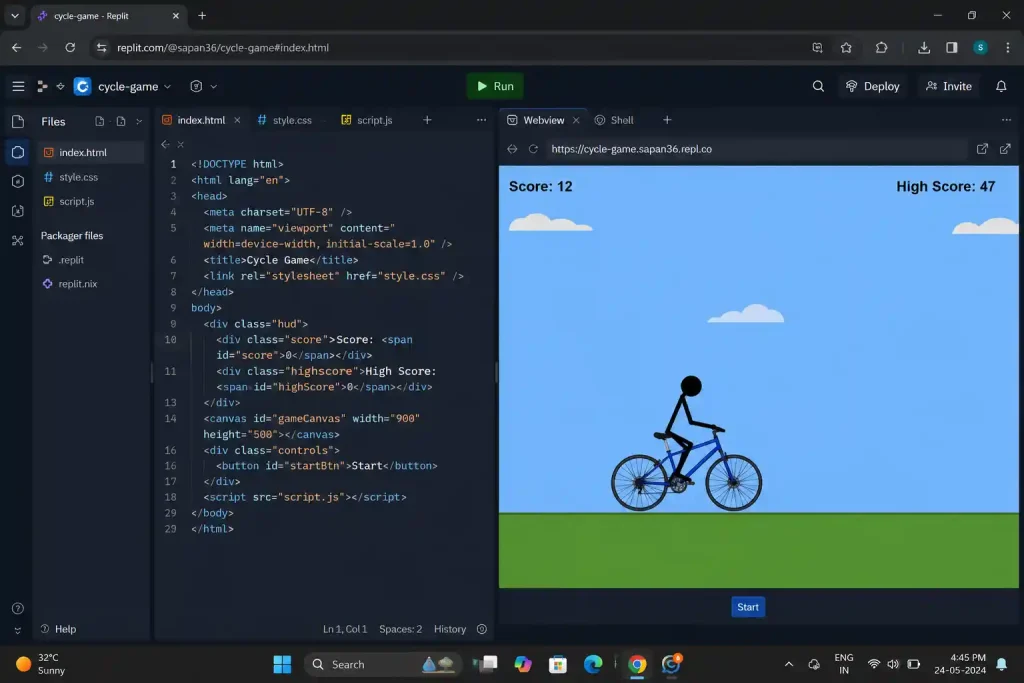The height and width of the screenshot is (683, 1024).
Task: Bookmark this page with the star icon
Action: click(846, 48)
